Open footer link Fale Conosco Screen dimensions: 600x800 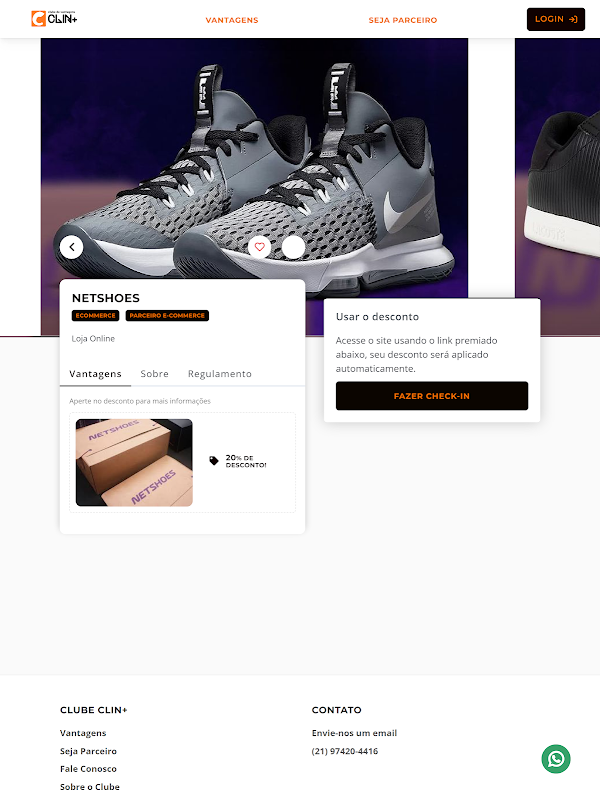pyautogui.click(x=88, y=769)
